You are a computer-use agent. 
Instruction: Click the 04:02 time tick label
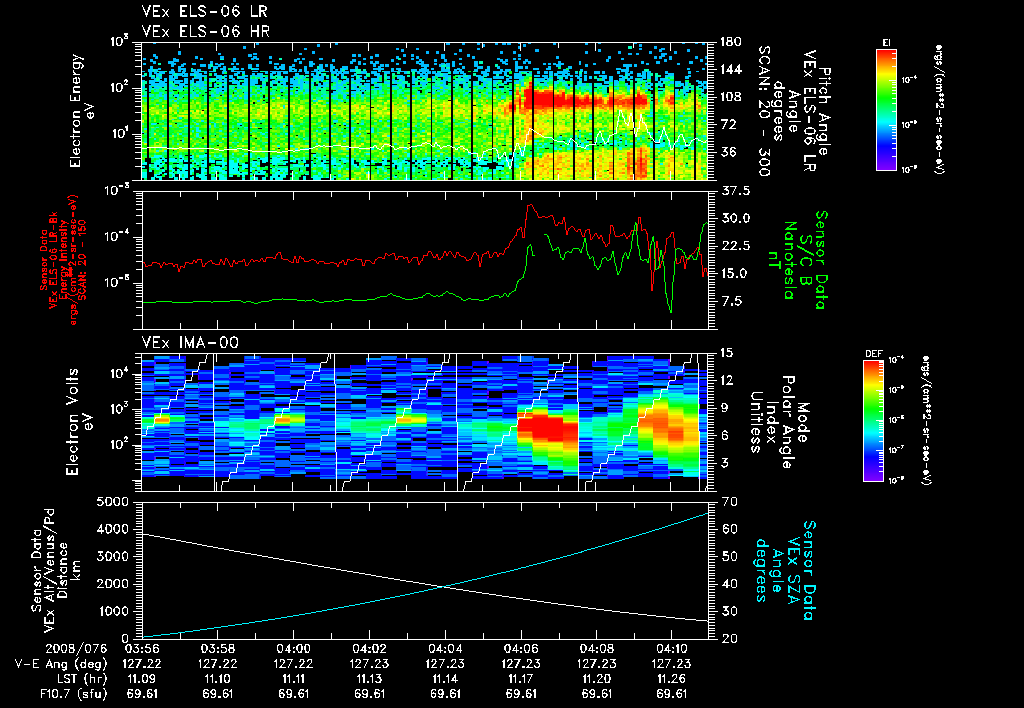pos(370,649)
